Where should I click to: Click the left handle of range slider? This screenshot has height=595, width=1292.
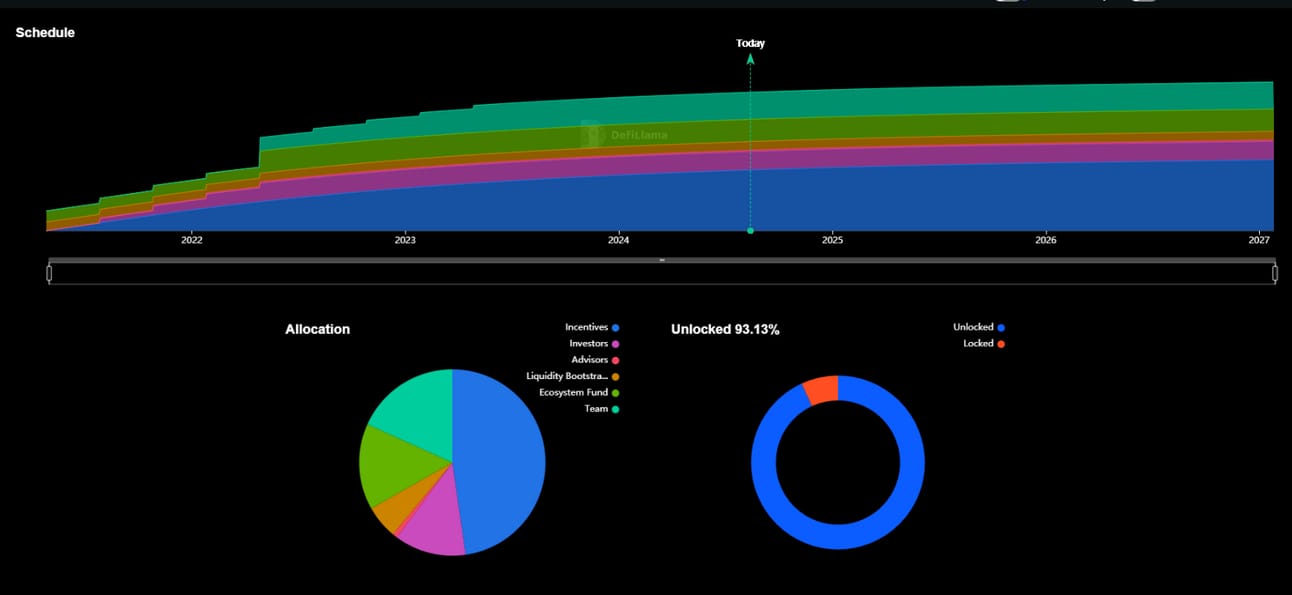(49, 273)
